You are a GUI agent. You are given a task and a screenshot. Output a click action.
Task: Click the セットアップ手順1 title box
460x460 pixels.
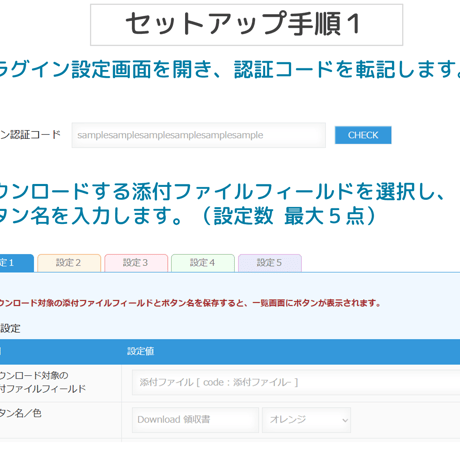coord(246,25)
